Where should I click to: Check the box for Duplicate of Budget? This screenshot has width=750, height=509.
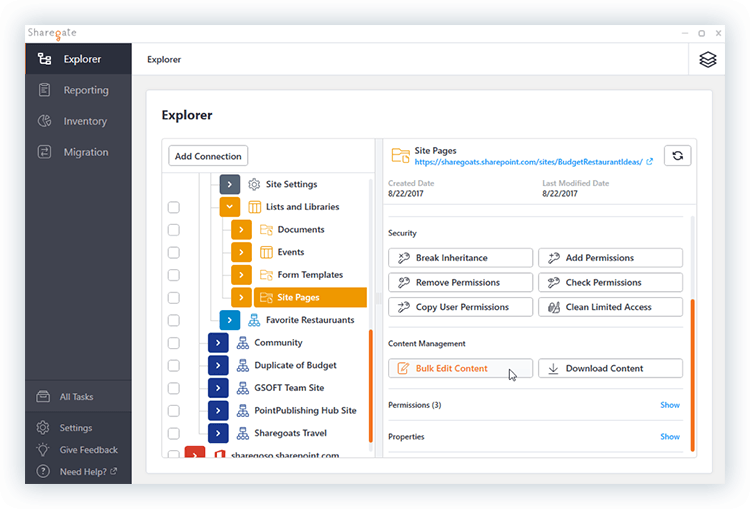[x=174, y=365]
